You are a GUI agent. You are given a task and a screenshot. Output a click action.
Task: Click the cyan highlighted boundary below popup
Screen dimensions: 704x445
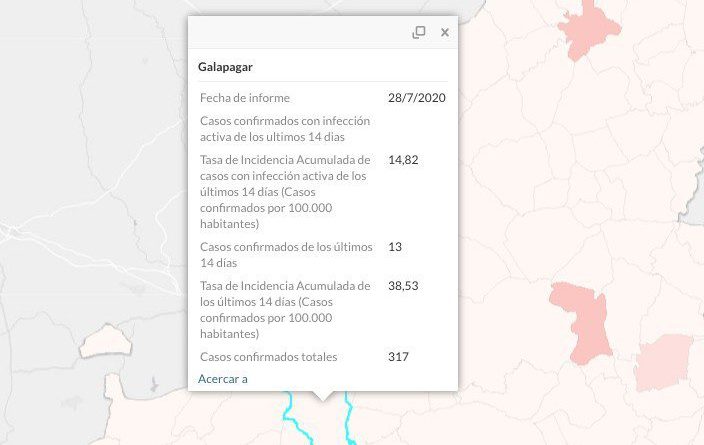(291, 412)
